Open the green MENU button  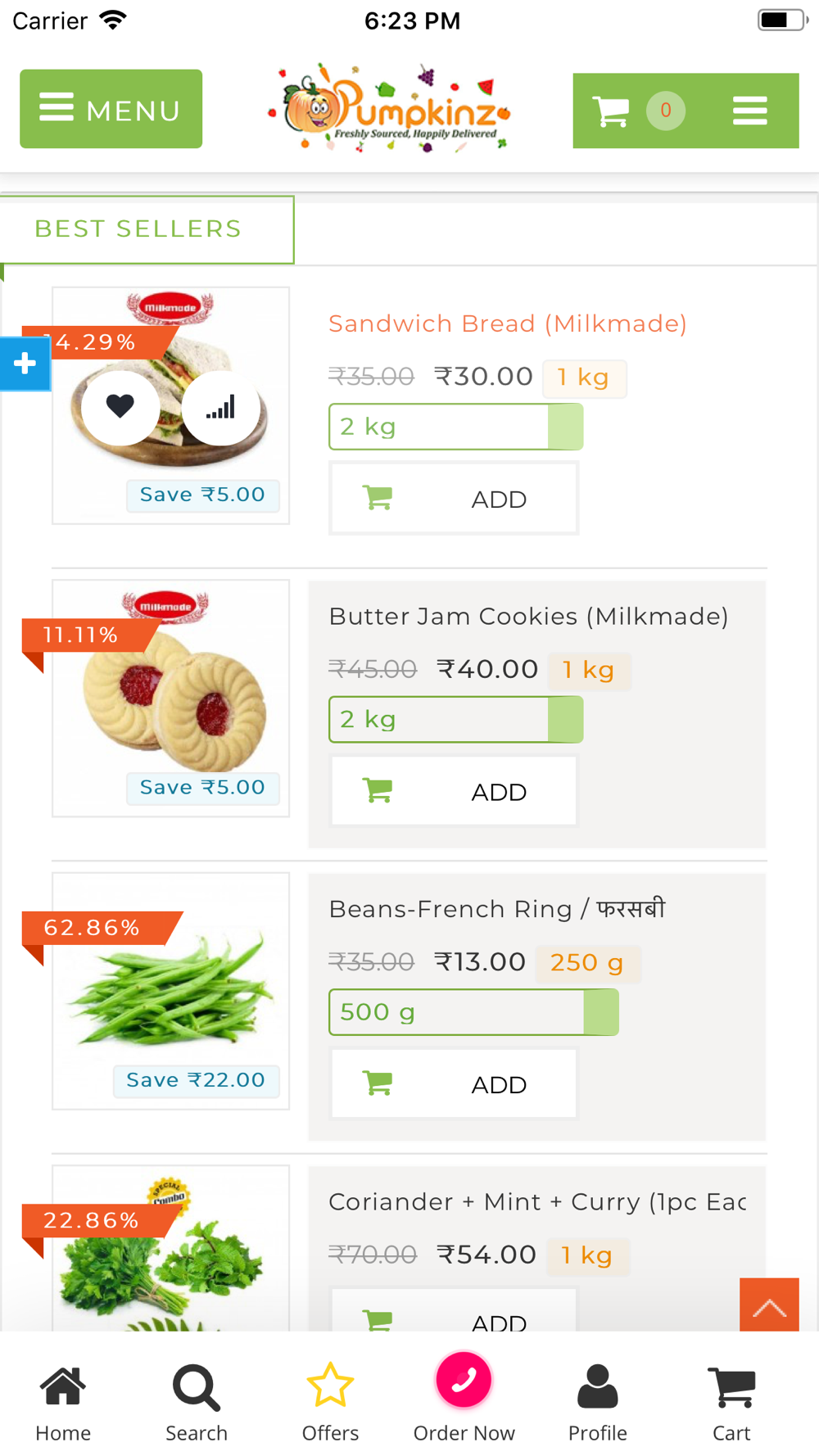coord(111,109)
